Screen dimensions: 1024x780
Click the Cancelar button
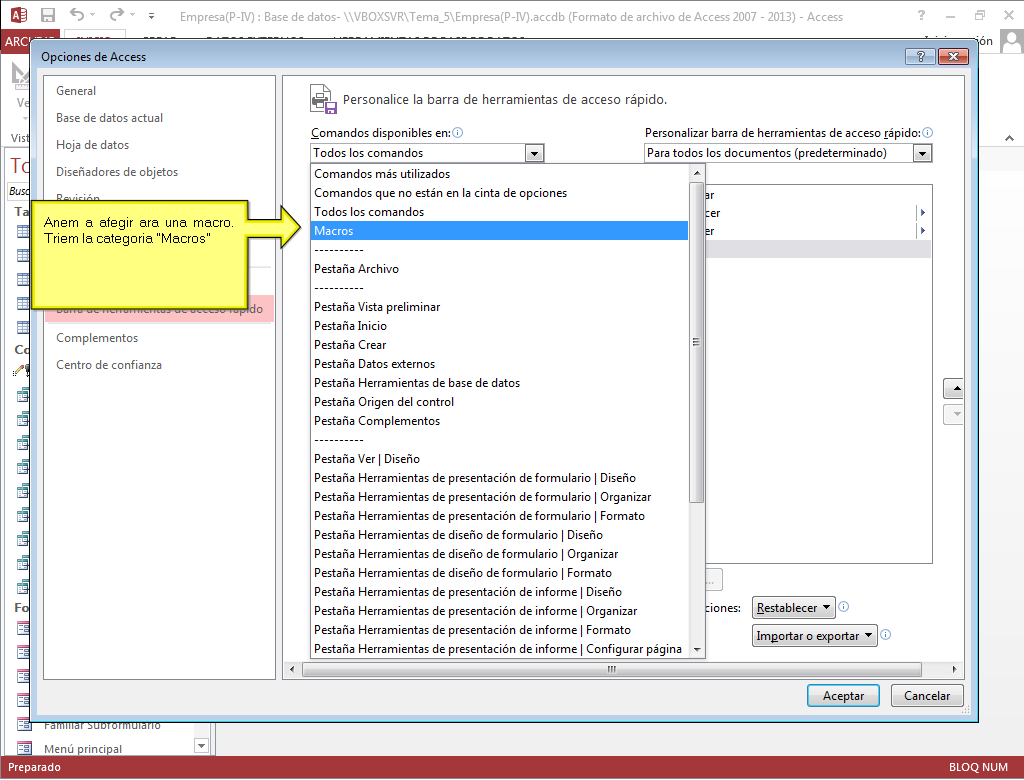click(927, 696)
